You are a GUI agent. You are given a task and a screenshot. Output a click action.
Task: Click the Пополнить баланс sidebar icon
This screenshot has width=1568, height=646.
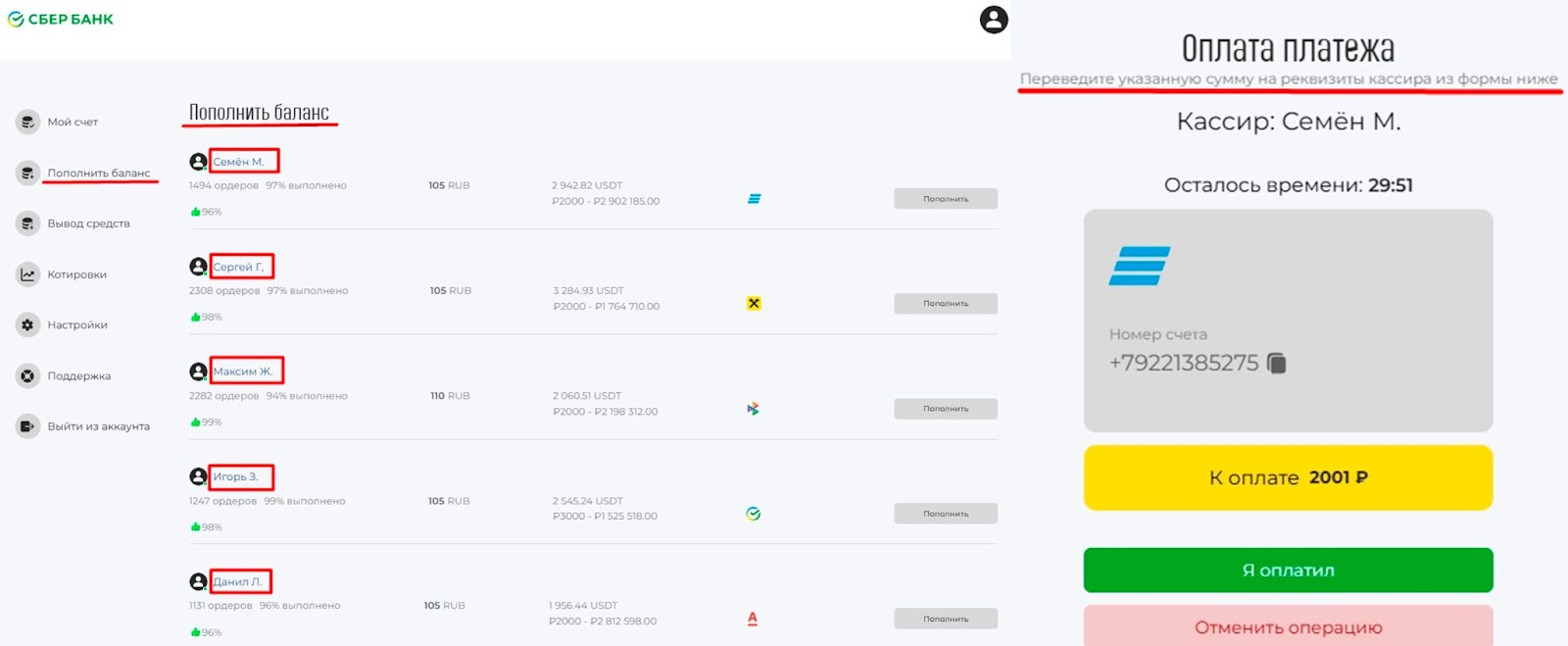coord(27,173)
